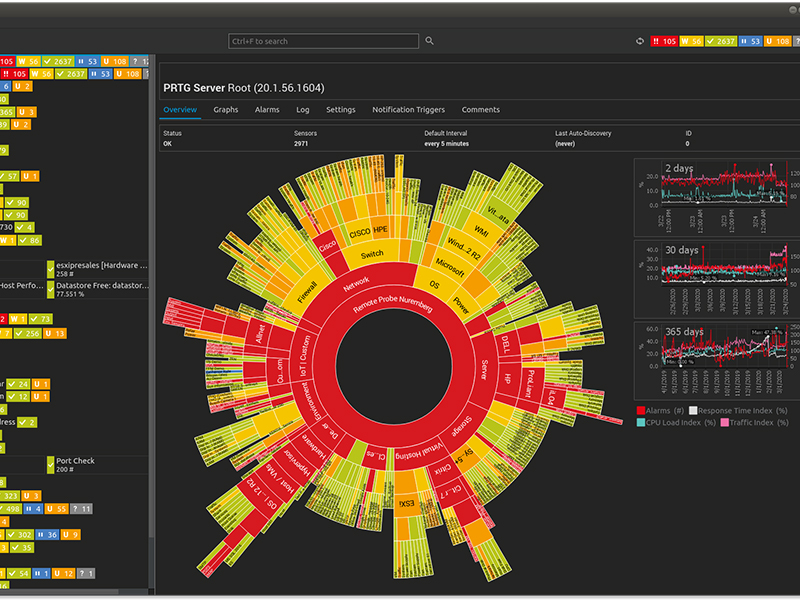Click the Virtual Hosting sunburst segment

[x=420, y=453]
